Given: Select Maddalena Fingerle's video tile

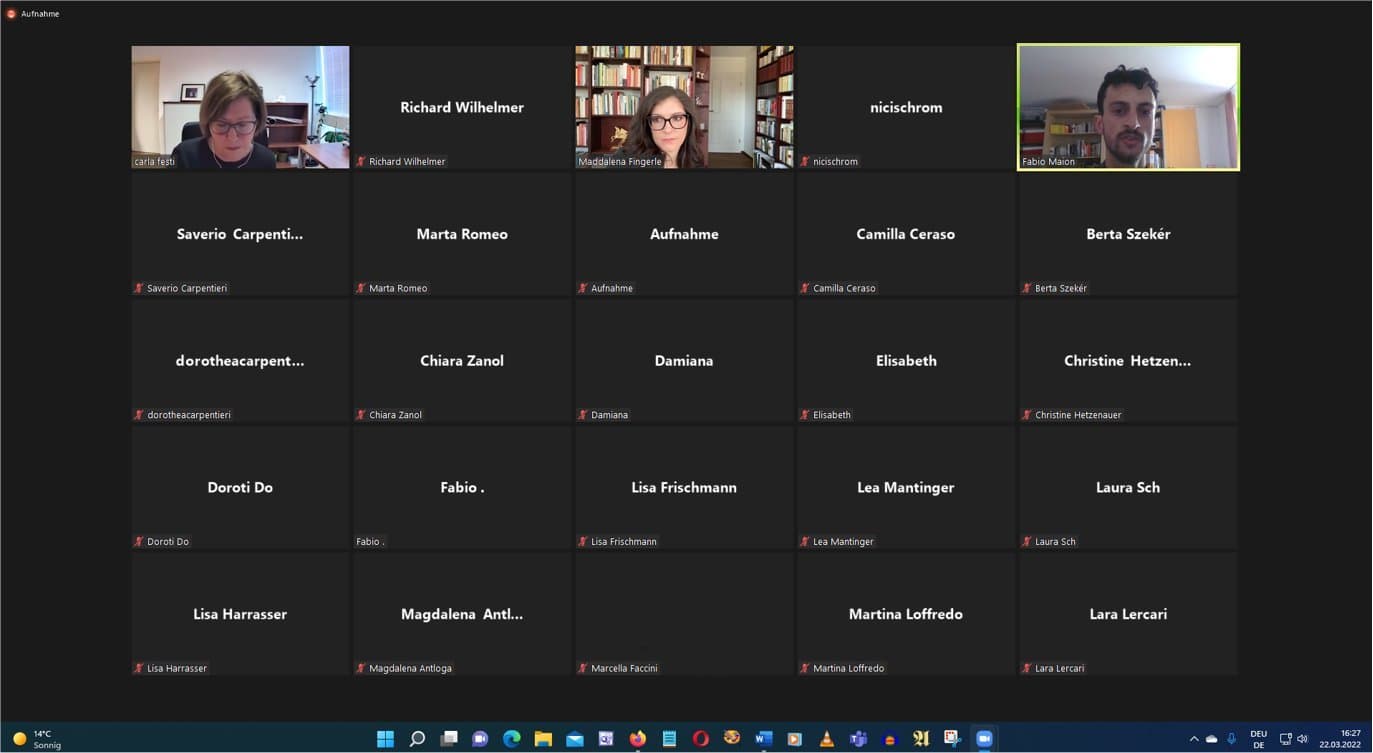Looking at the screenshot, I should [684, 107].
